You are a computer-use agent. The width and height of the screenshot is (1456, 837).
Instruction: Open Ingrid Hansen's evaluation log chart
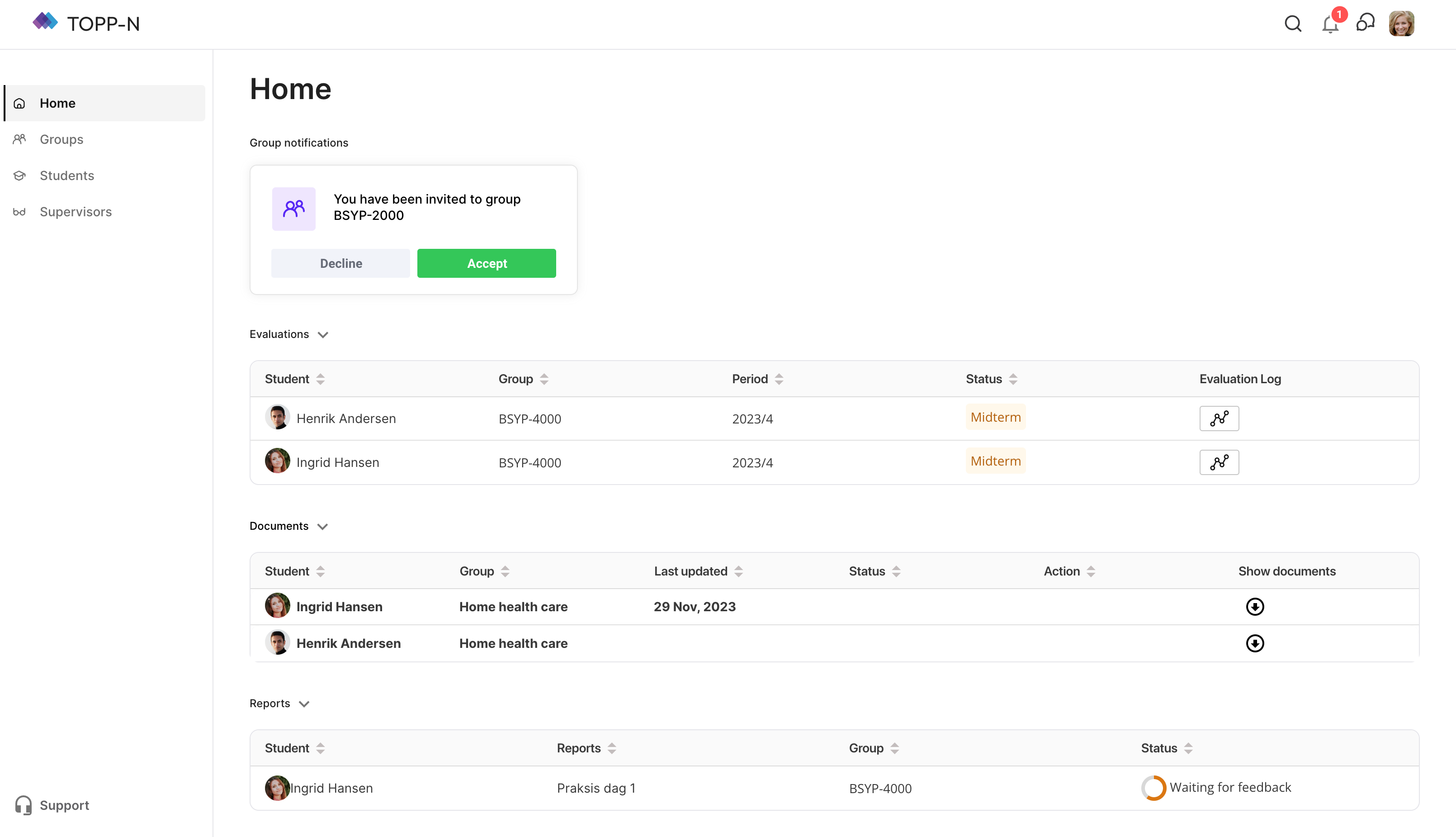[1219, 462]
